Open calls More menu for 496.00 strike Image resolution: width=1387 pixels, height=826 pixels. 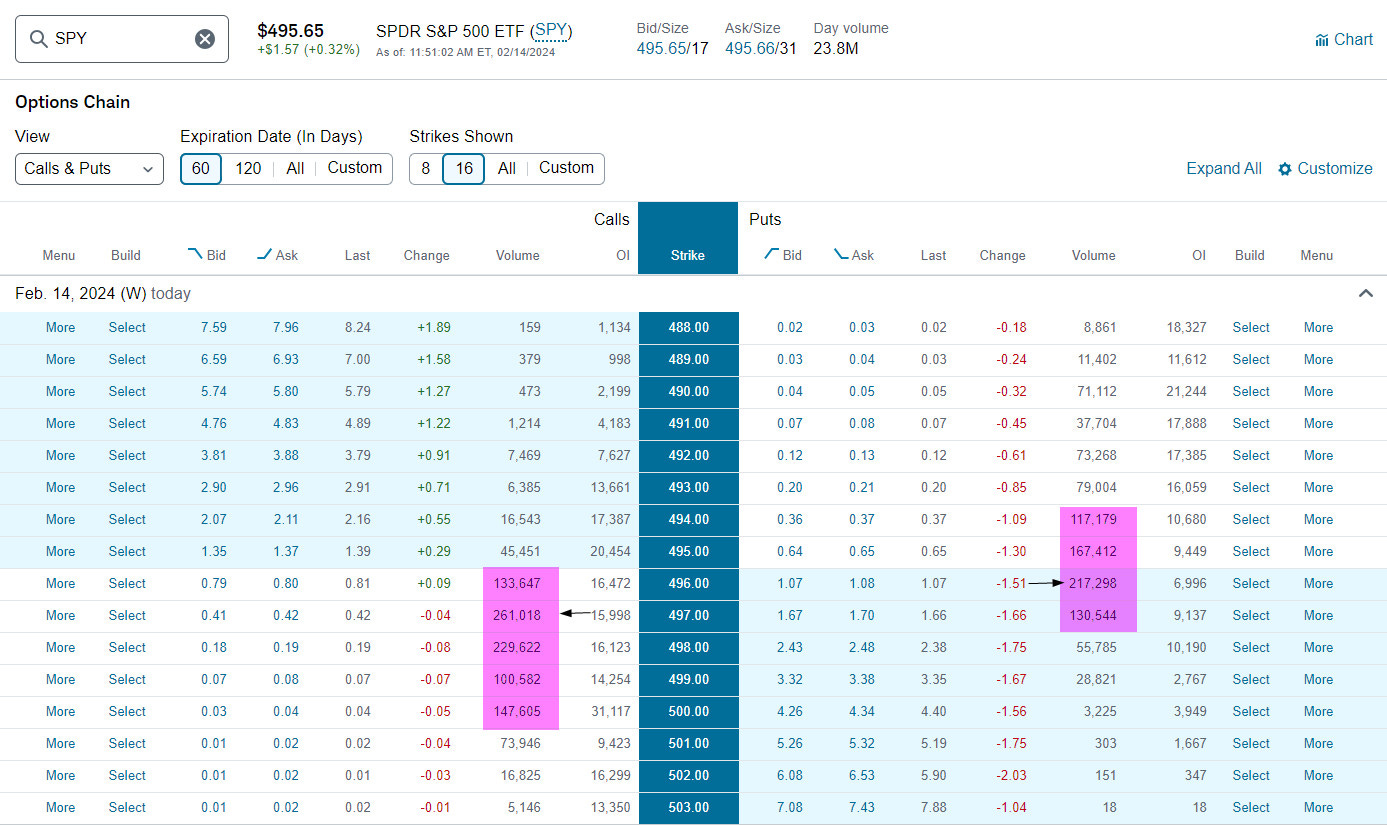(x=60, y=583)
